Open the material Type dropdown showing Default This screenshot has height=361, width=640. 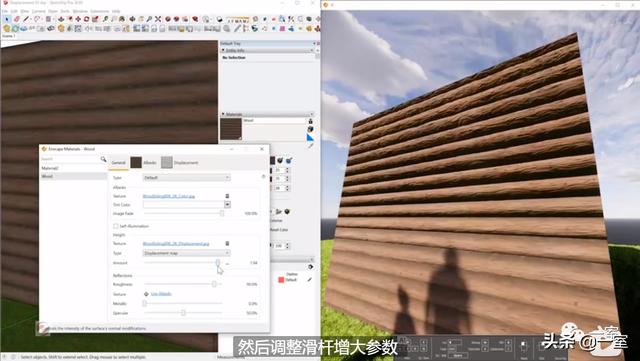coord(187,178)
